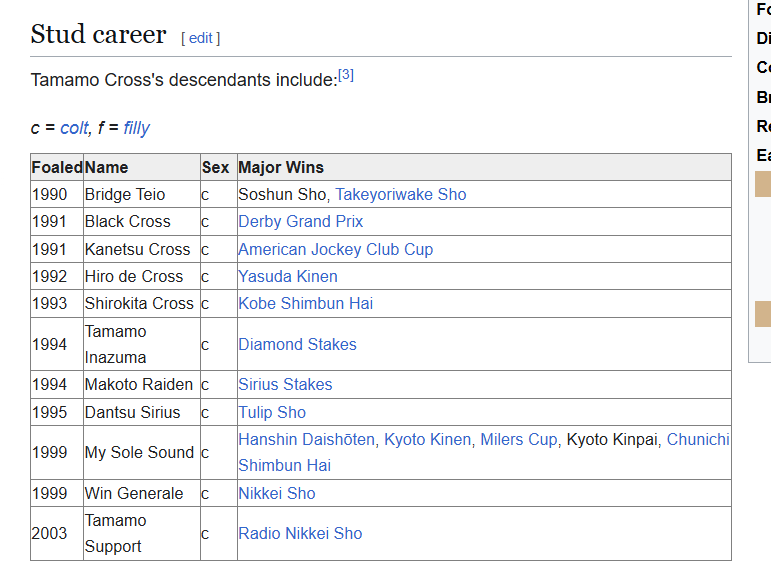Open the Derby Grand Prix link
This screenshot has width=771, height=582.
300,221
